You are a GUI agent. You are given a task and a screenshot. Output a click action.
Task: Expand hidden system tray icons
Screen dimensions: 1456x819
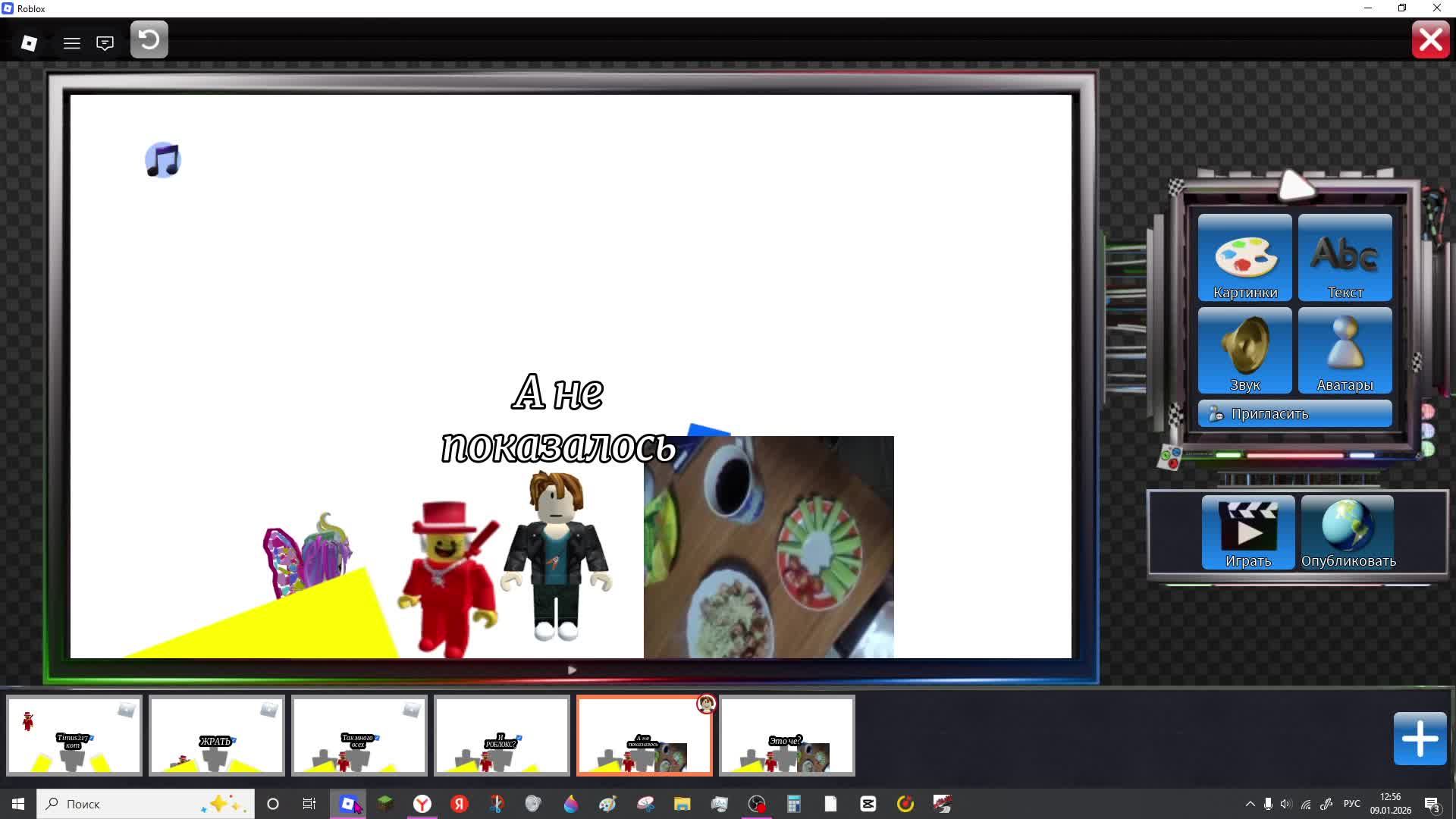coord(1250,804)
